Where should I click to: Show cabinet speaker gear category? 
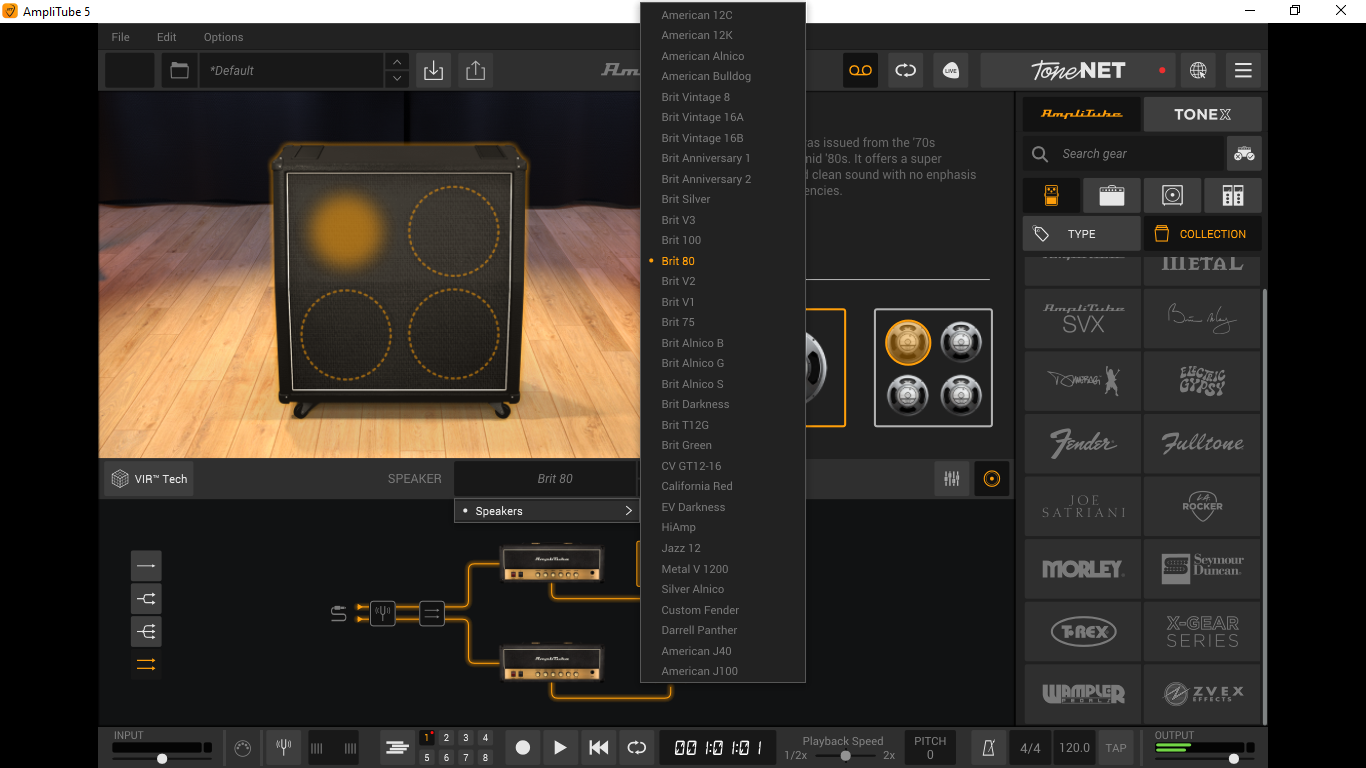pos(1172,195)
